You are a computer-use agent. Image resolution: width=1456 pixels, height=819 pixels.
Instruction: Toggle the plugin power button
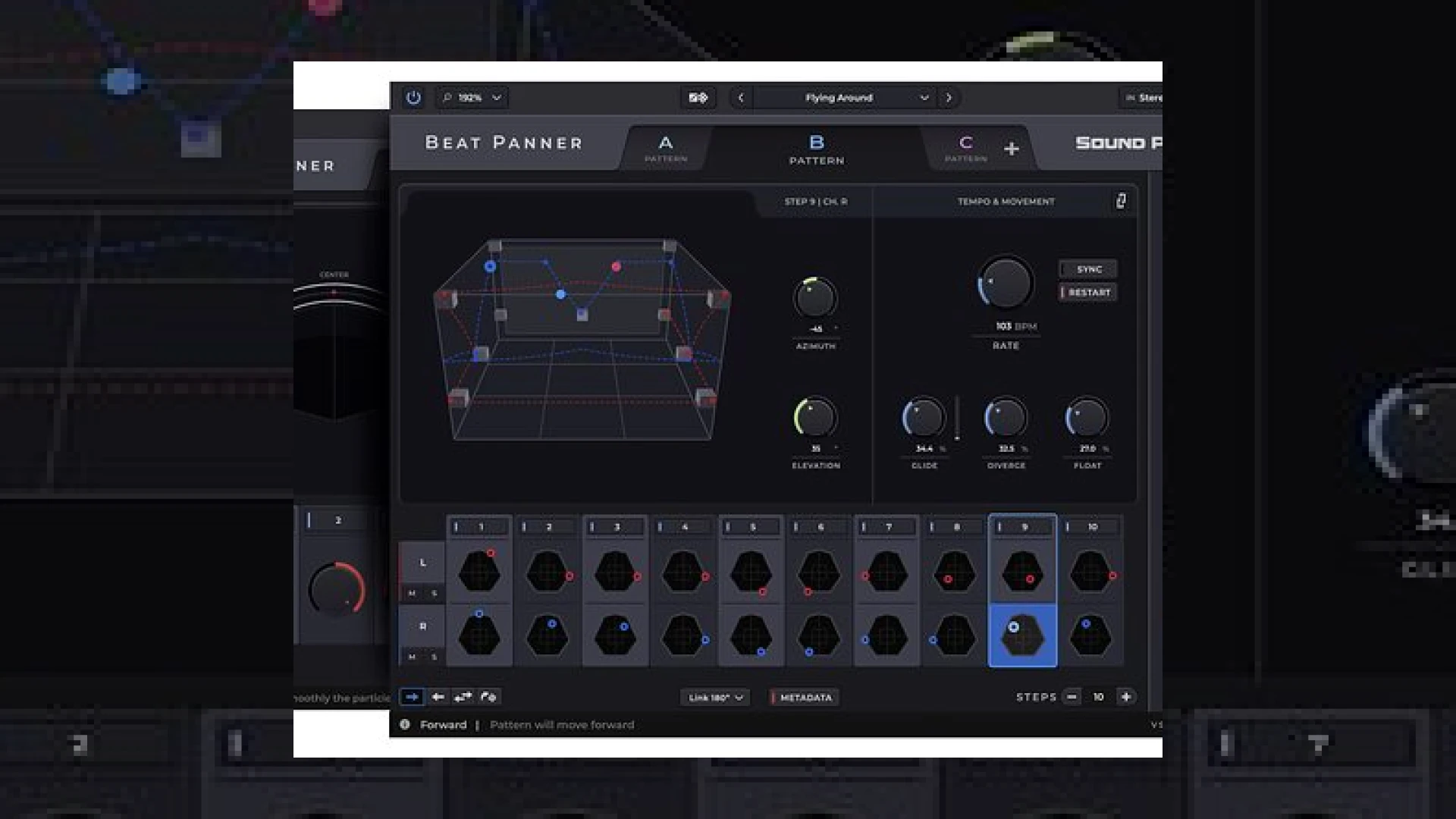coord(413,98)
